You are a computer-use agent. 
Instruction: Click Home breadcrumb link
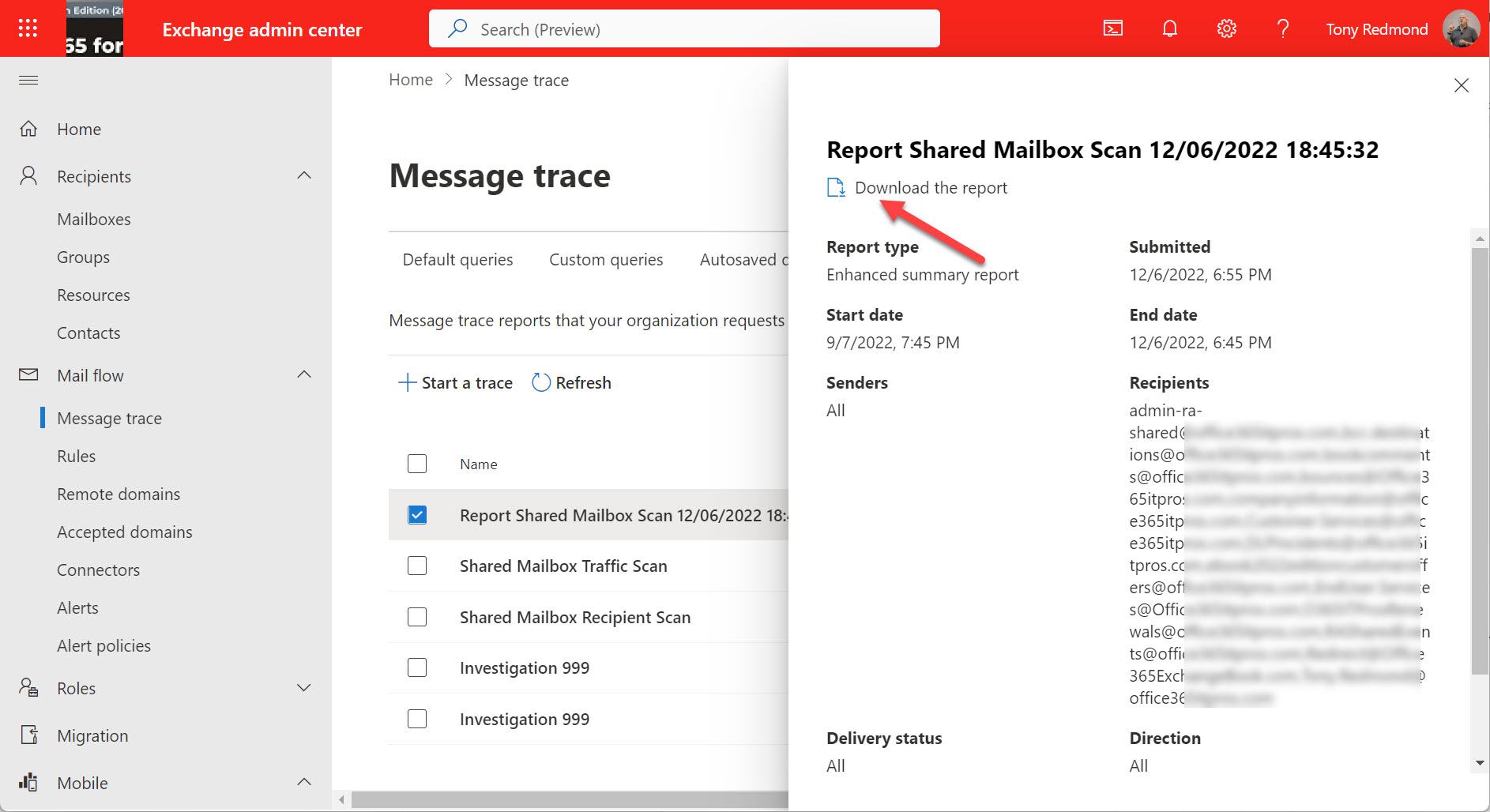[411, 80]
